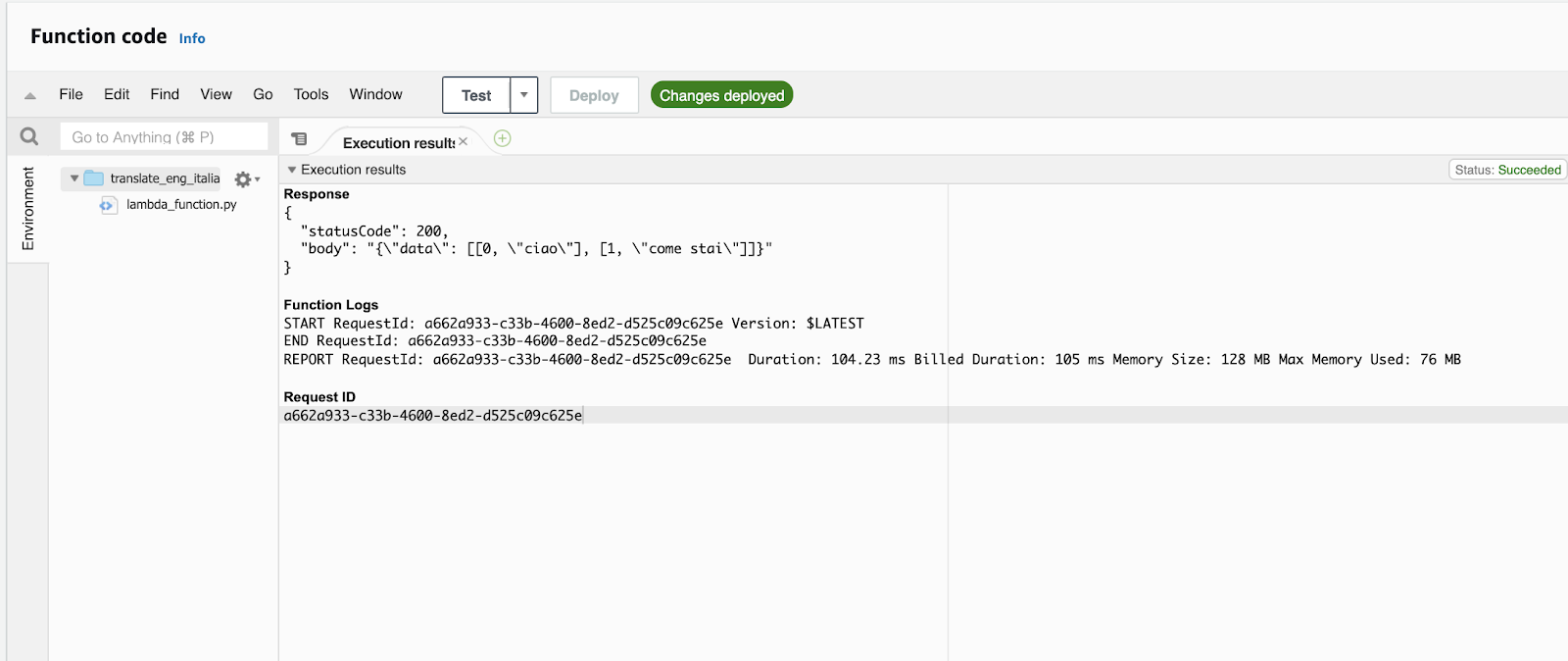
Task: Open the Tools menu
Action: tap(311, 95)
